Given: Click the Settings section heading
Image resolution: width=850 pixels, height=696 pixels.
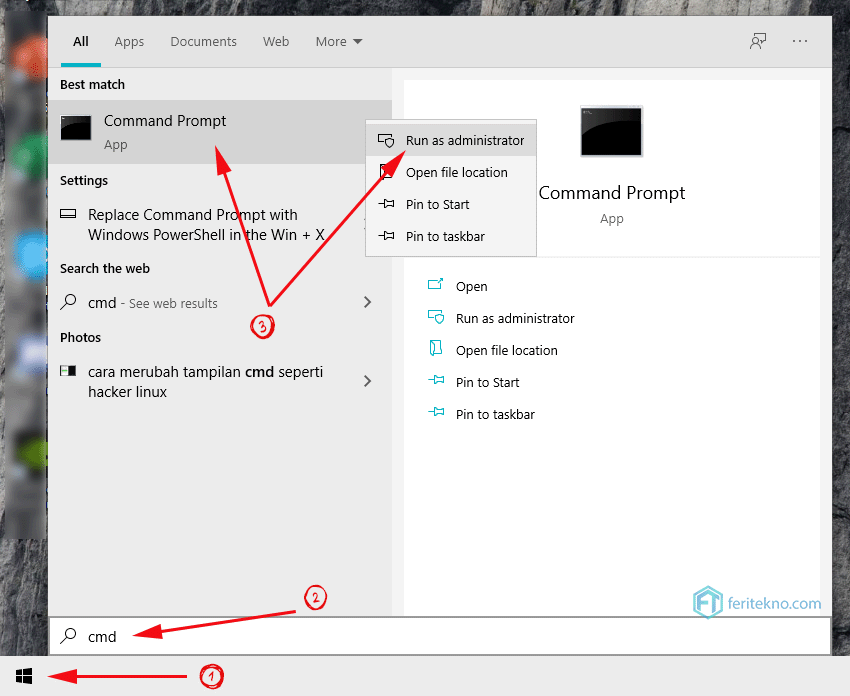Looking at the screenshot, I should tap(84, 181).
